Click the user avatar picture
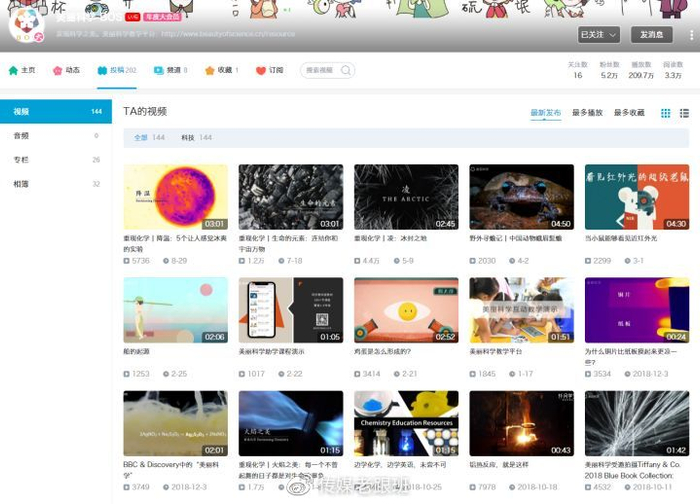The image size is (700, 504). pos(25,23)
